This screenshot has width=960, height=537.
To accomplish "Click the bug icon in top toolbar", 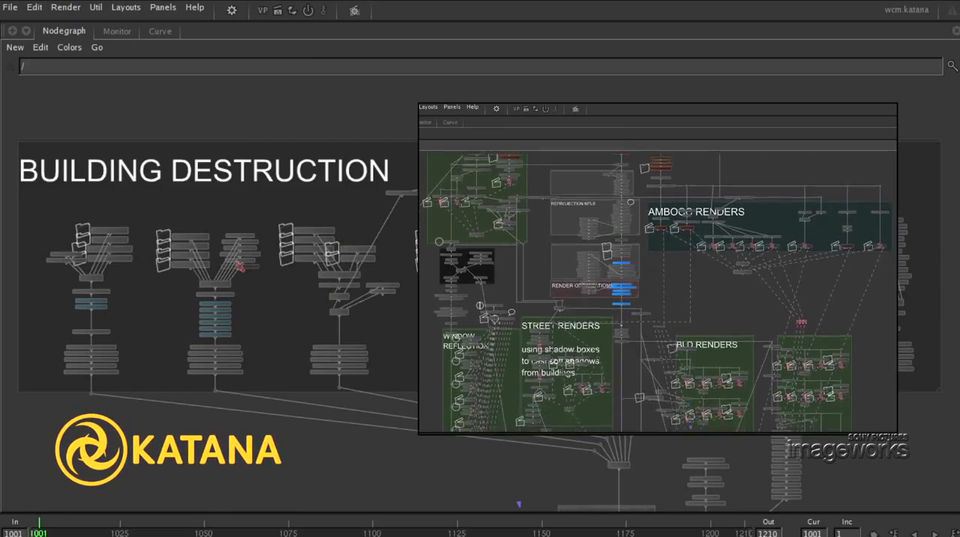I will pyautogui.click(x=355, y=10).
